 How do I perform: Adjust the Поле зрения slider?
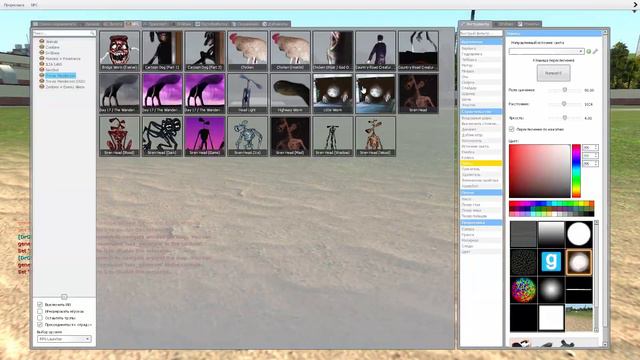coord(565,90)
